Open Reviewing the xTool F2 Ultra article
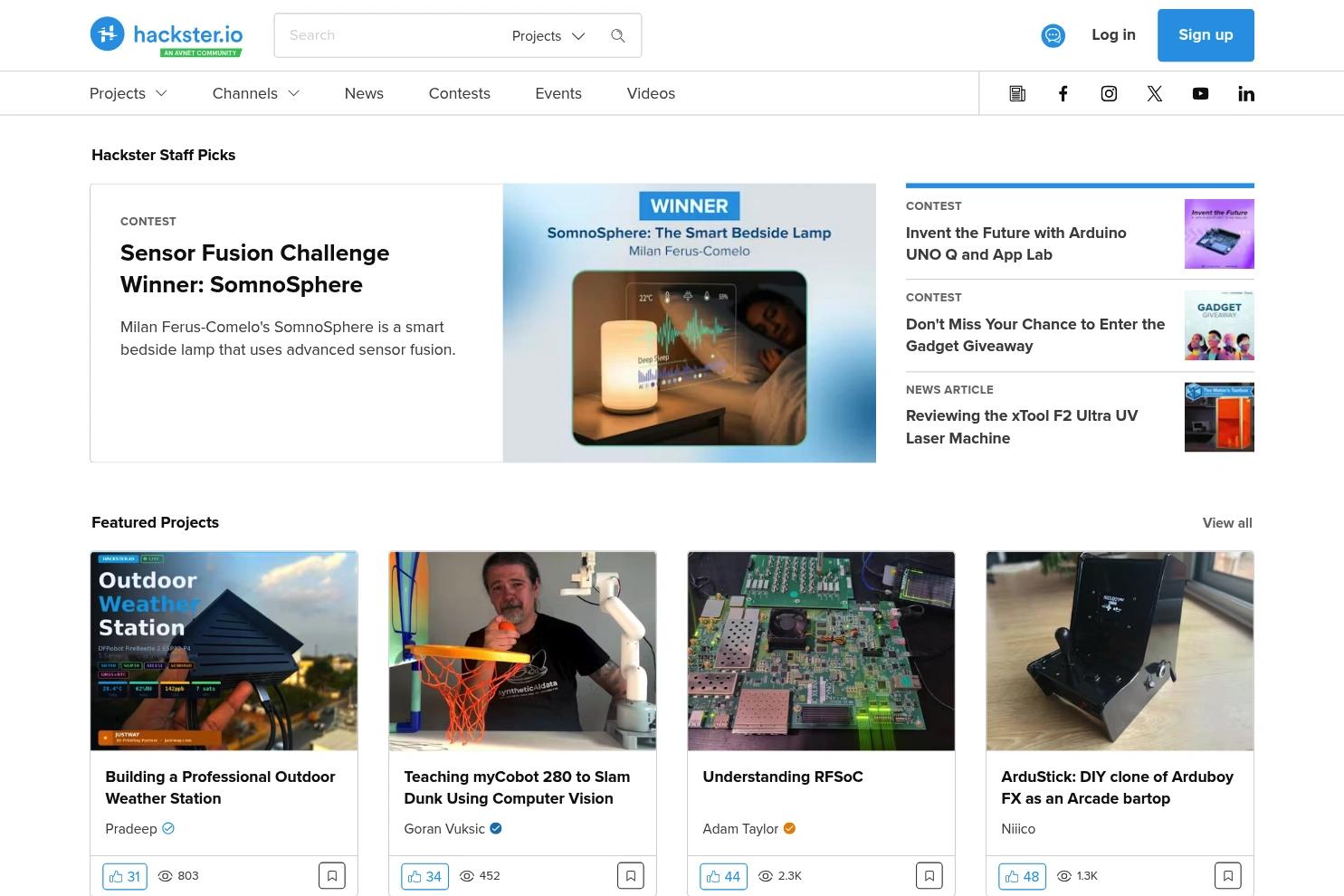This screenshot has width=1344, height=896. tap(1022, 427)
